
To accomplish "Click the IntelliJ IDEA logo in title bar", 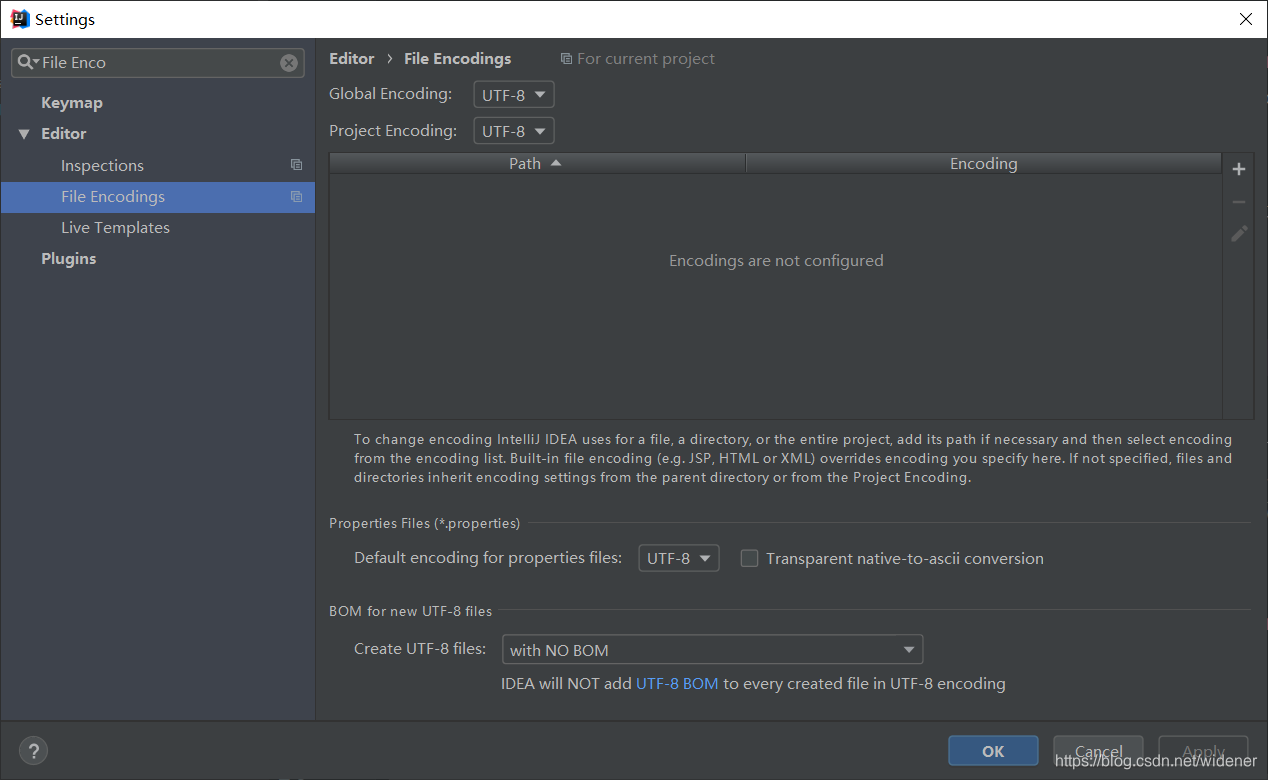I will point(19,19).
